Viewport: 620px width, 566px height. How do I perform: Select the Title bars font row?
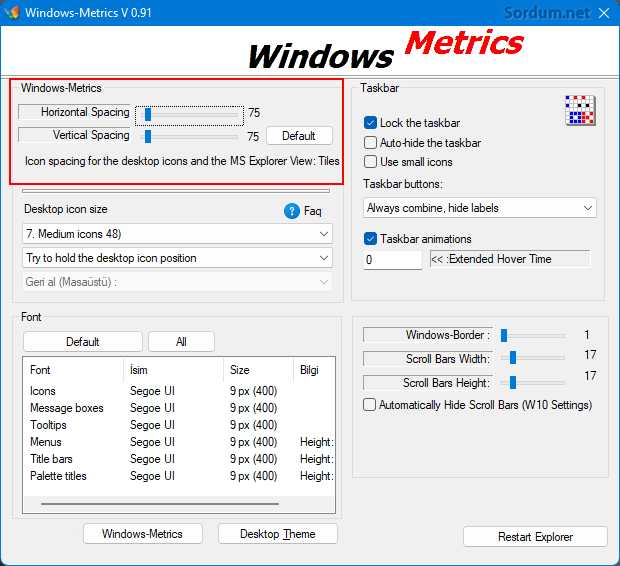pyautogui.click(x=179, y=459)
